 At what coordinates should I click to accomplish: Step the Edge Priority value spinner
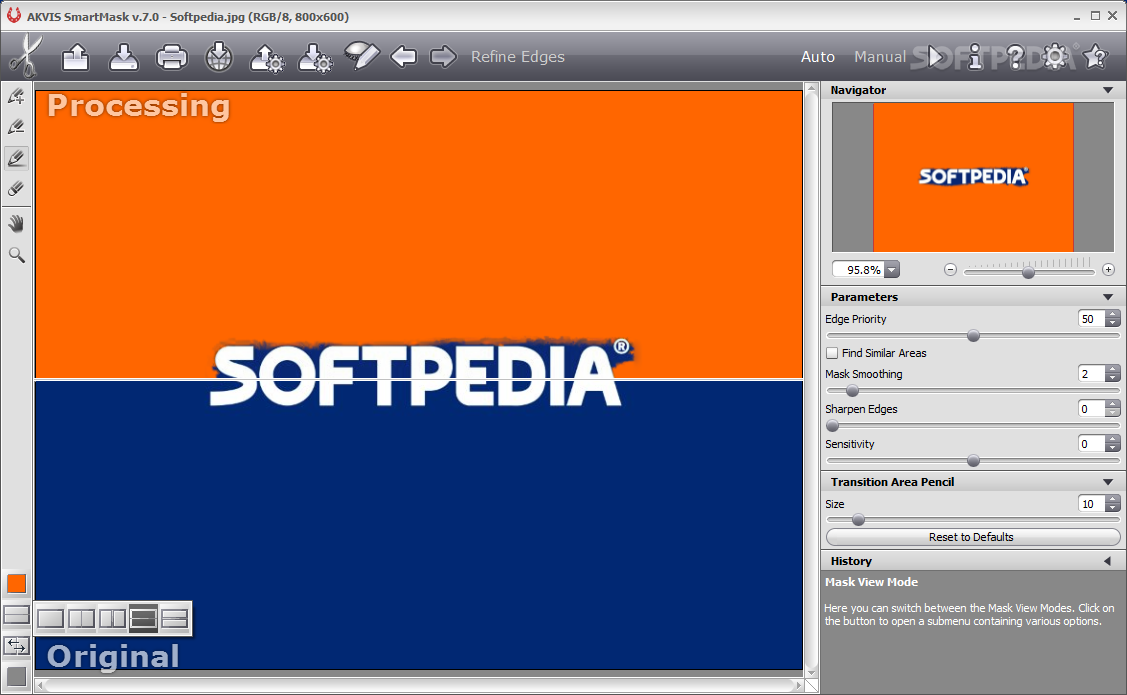click(x=1113, y=319)
